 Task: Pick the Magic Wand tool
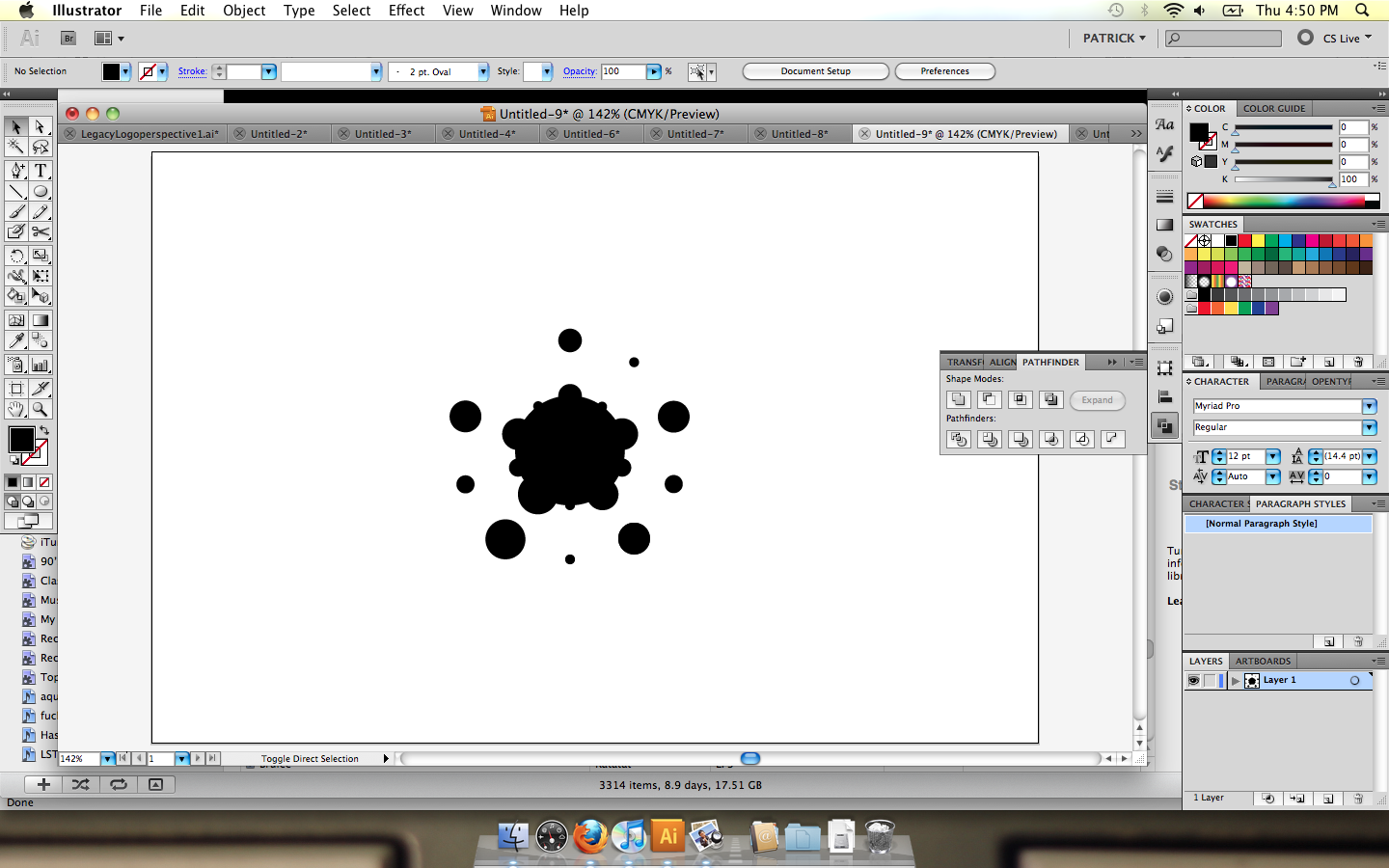coord(15,148)
